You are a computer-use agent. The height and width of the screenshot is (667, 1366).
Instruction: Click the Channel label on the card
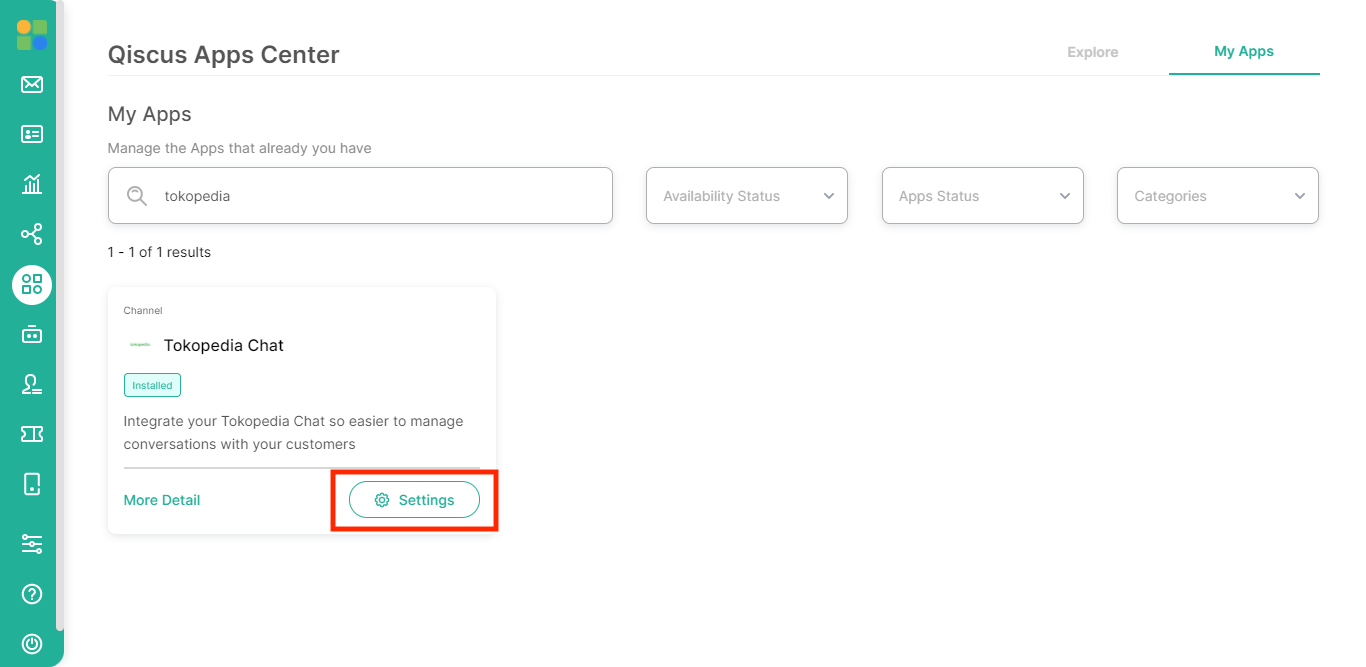tap(143, 311)
